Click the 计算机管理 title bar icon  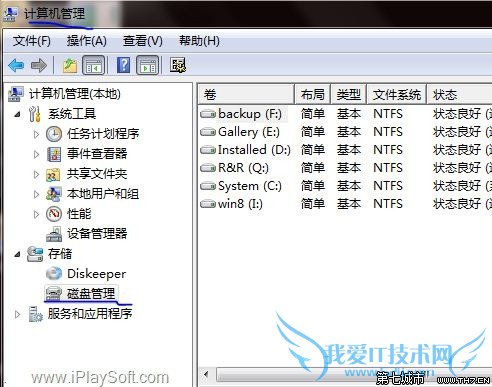tap(11, 14)
